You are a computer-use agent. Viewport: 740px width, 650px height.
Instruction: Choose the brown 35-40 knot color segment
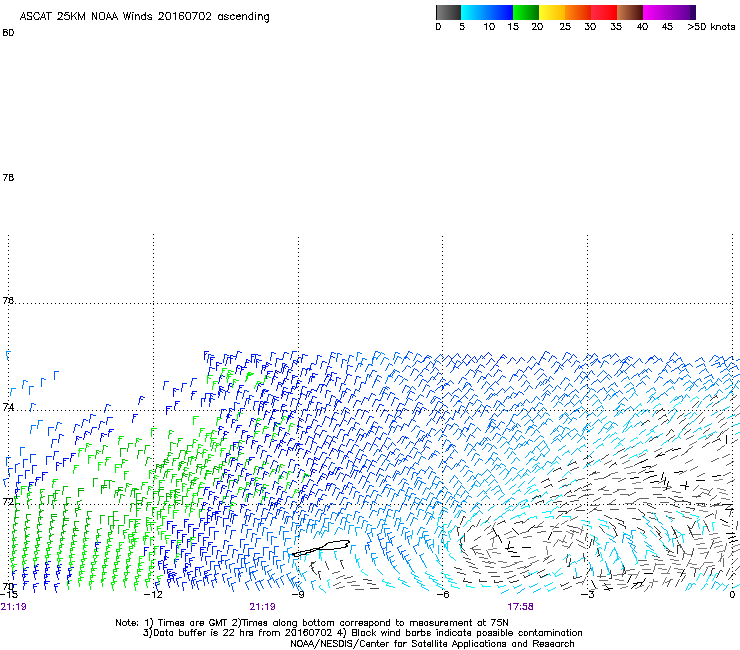pos(630,12)
